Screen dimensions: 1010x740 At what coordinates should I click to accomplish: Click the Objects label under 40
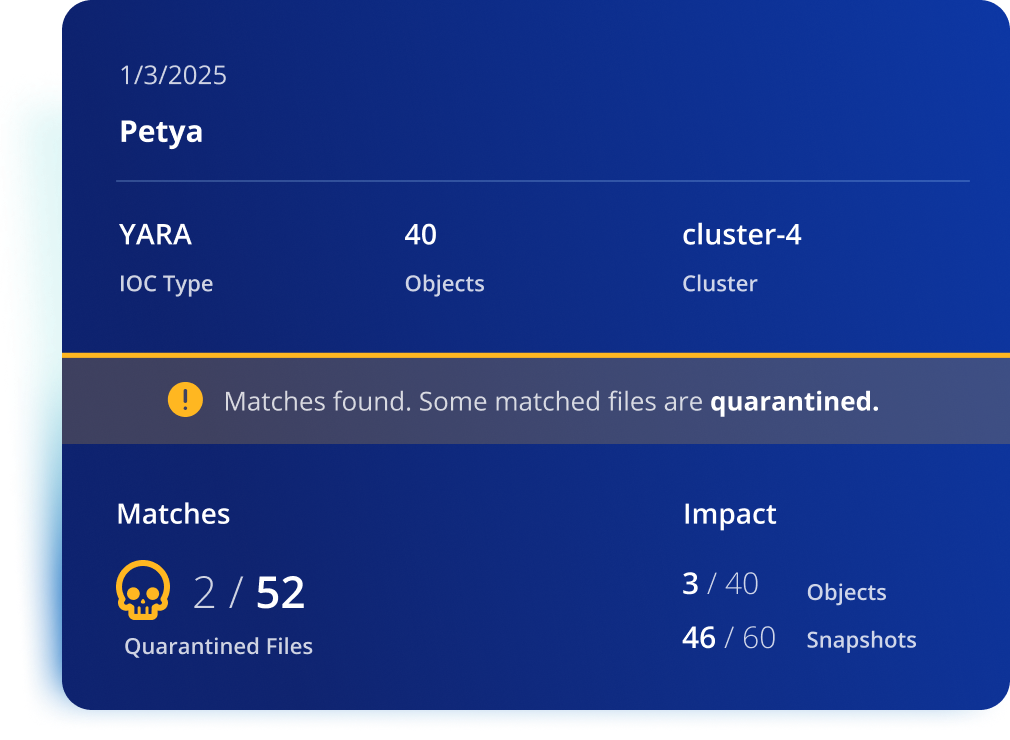pyautogui.click(x=444, y=283)
